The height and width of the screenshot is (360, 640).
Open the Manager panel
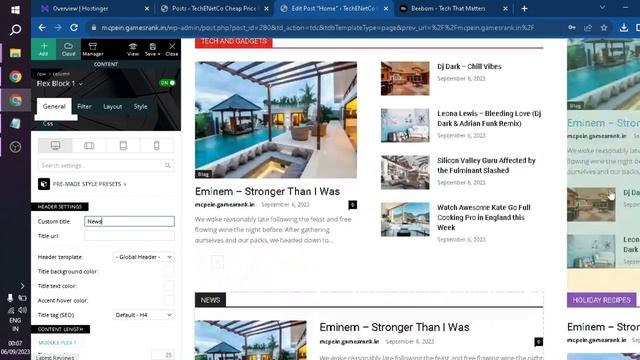coord(93,49)
